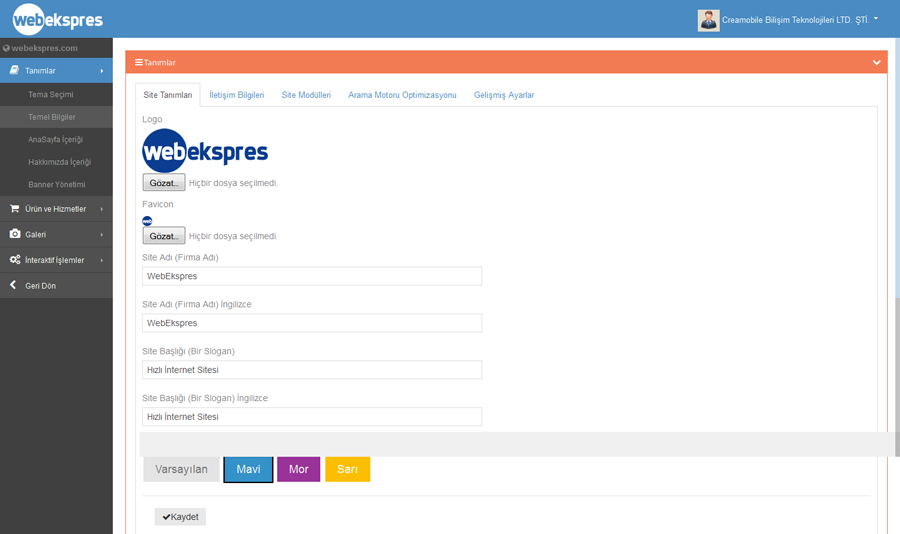Collapse the Tanımlar panel with chevron
Screen dimensions: 900x534
[876, 63]
